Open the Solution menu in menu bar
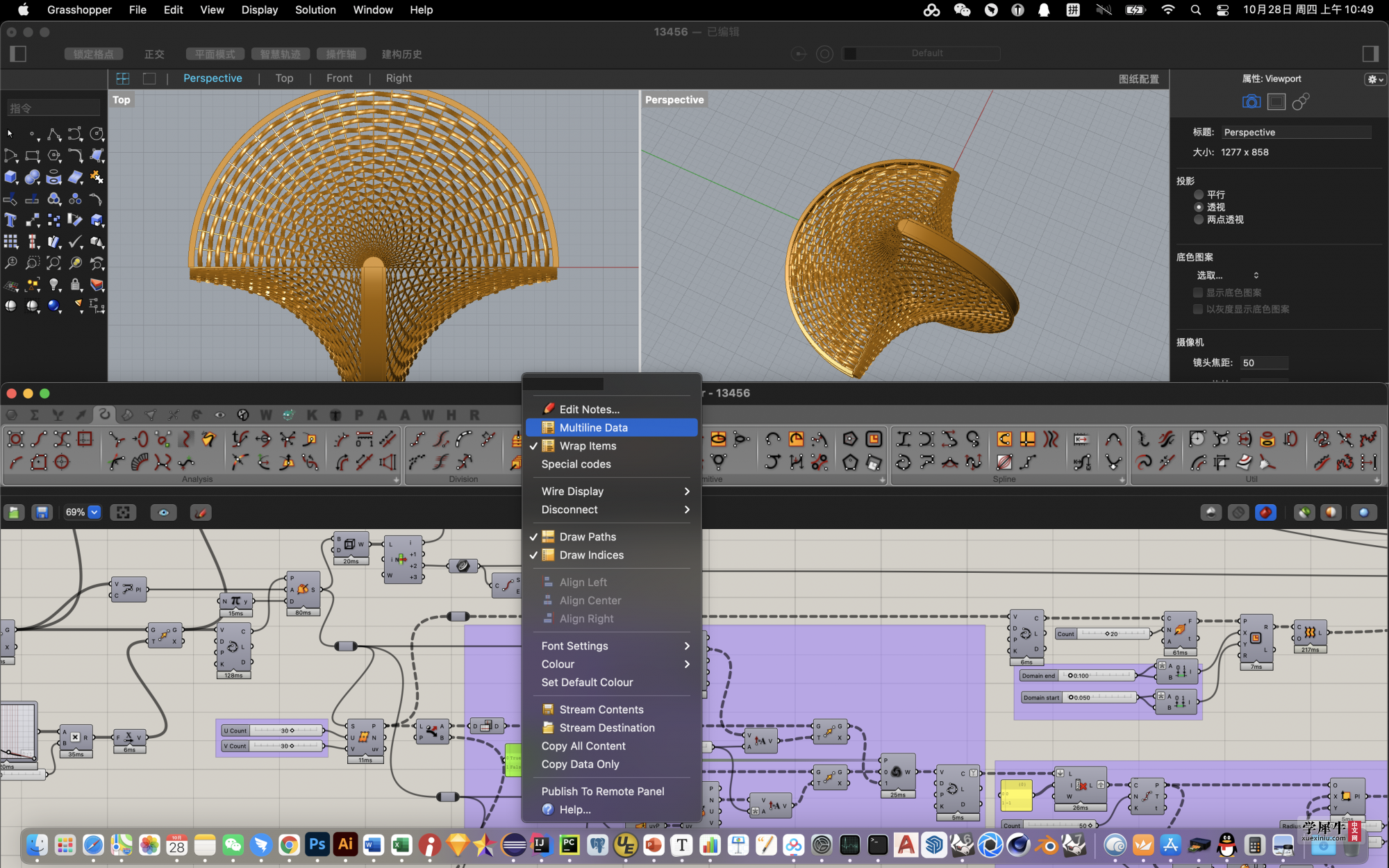Image resolution: width=1389 pixels, height=868 pixels. tap(315, 10)
